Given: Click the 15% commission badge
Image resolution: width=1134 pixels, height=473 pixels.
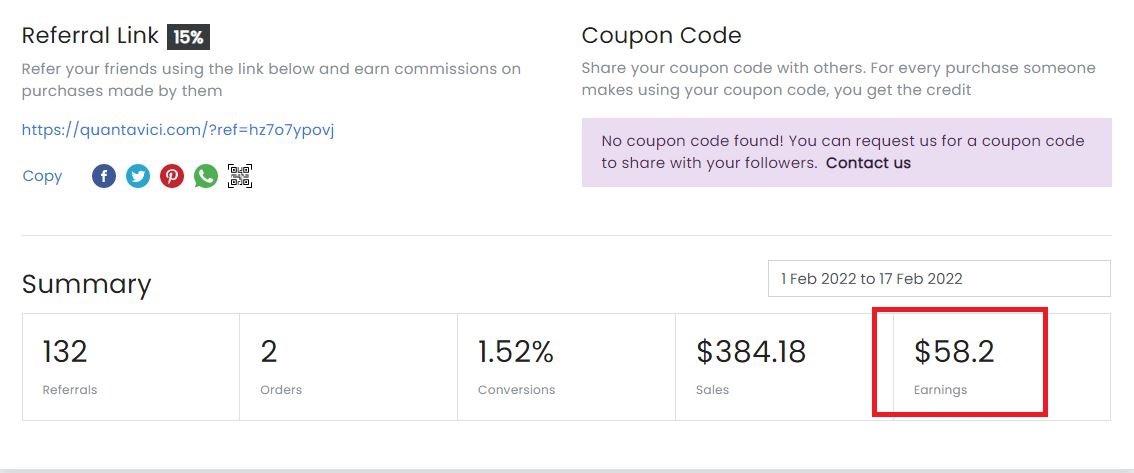Looking at the screenshot, I should [188, 37].
